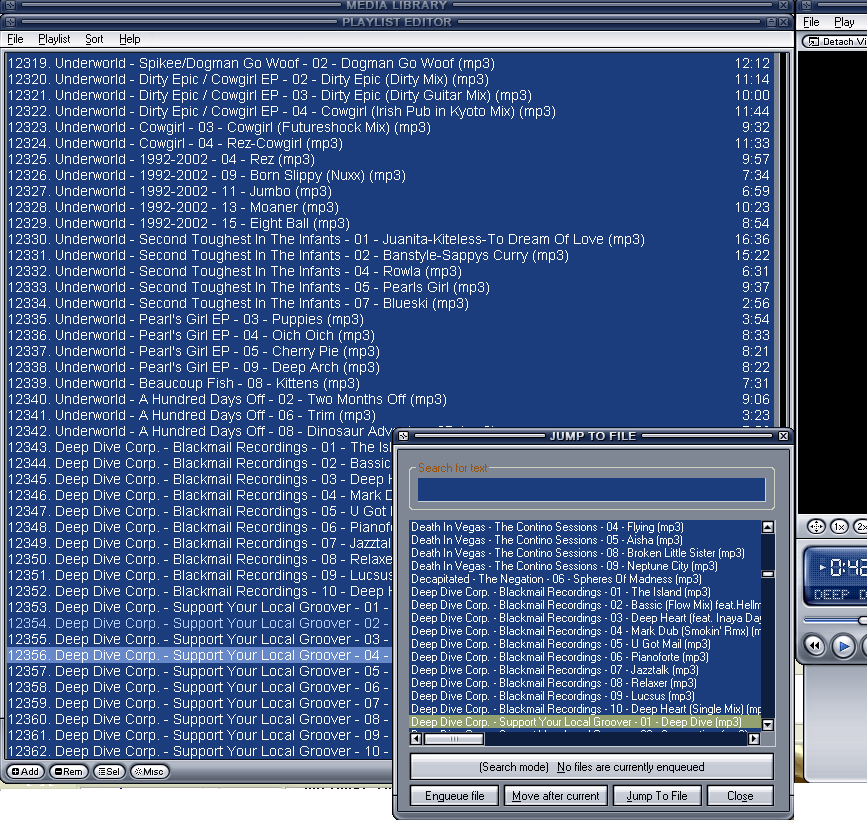Image resolution: width=867 pixels, height=820 pixels.
Task: Click the results vertical scrollbar thumb
Action: [x=767, y=574]
